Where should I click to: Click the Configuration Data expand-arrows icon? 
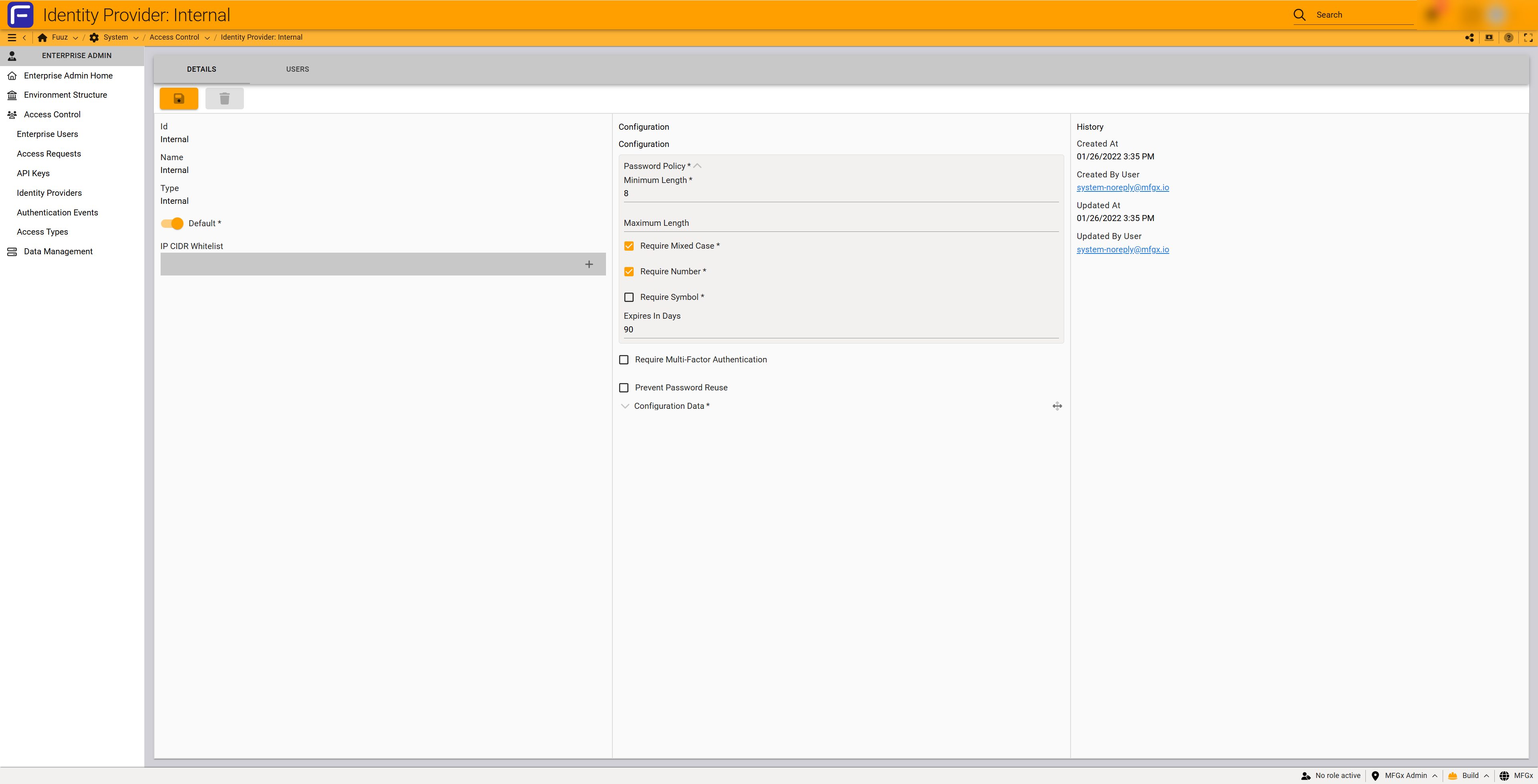[x=1057, y=406]
